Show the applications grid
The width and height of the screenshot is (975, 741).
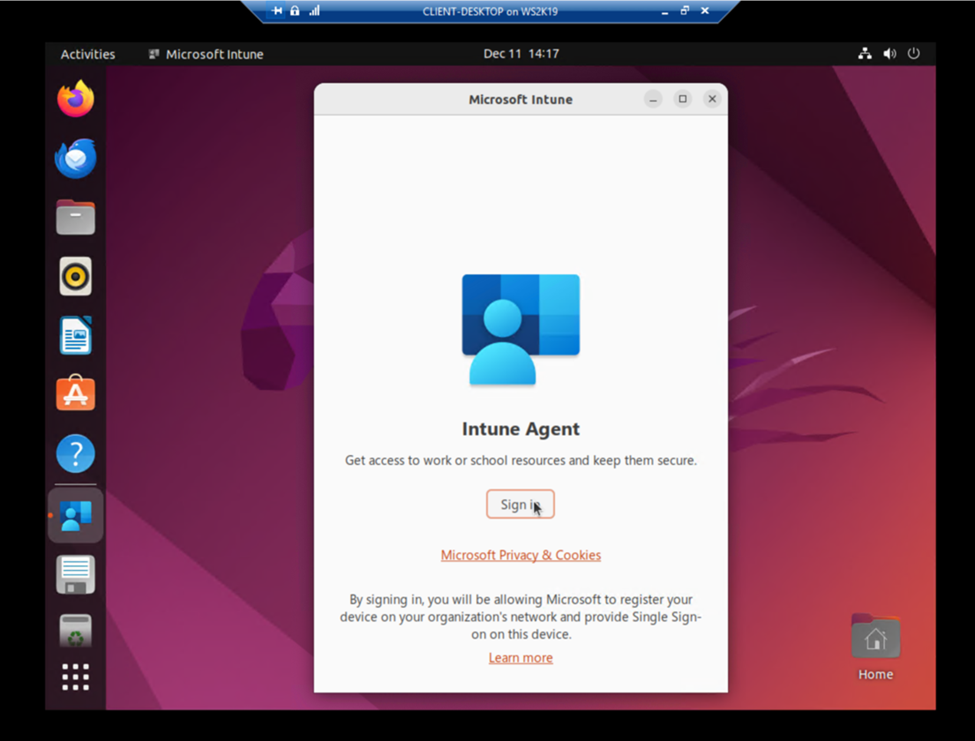click(76, 677)
